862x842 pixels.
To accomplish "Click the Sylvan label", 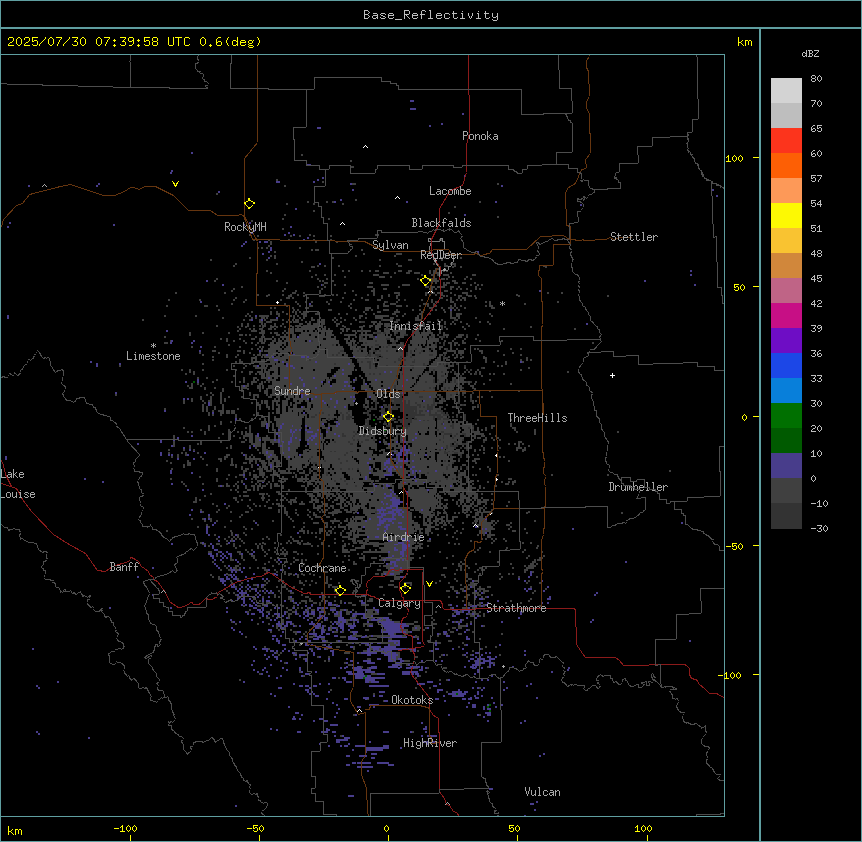I will [390, 245].
